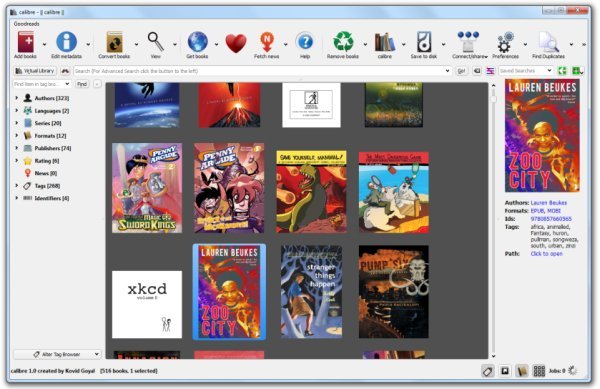600x389 pixels.
Task: Open Fetch news icon
Action: (267, 42)
